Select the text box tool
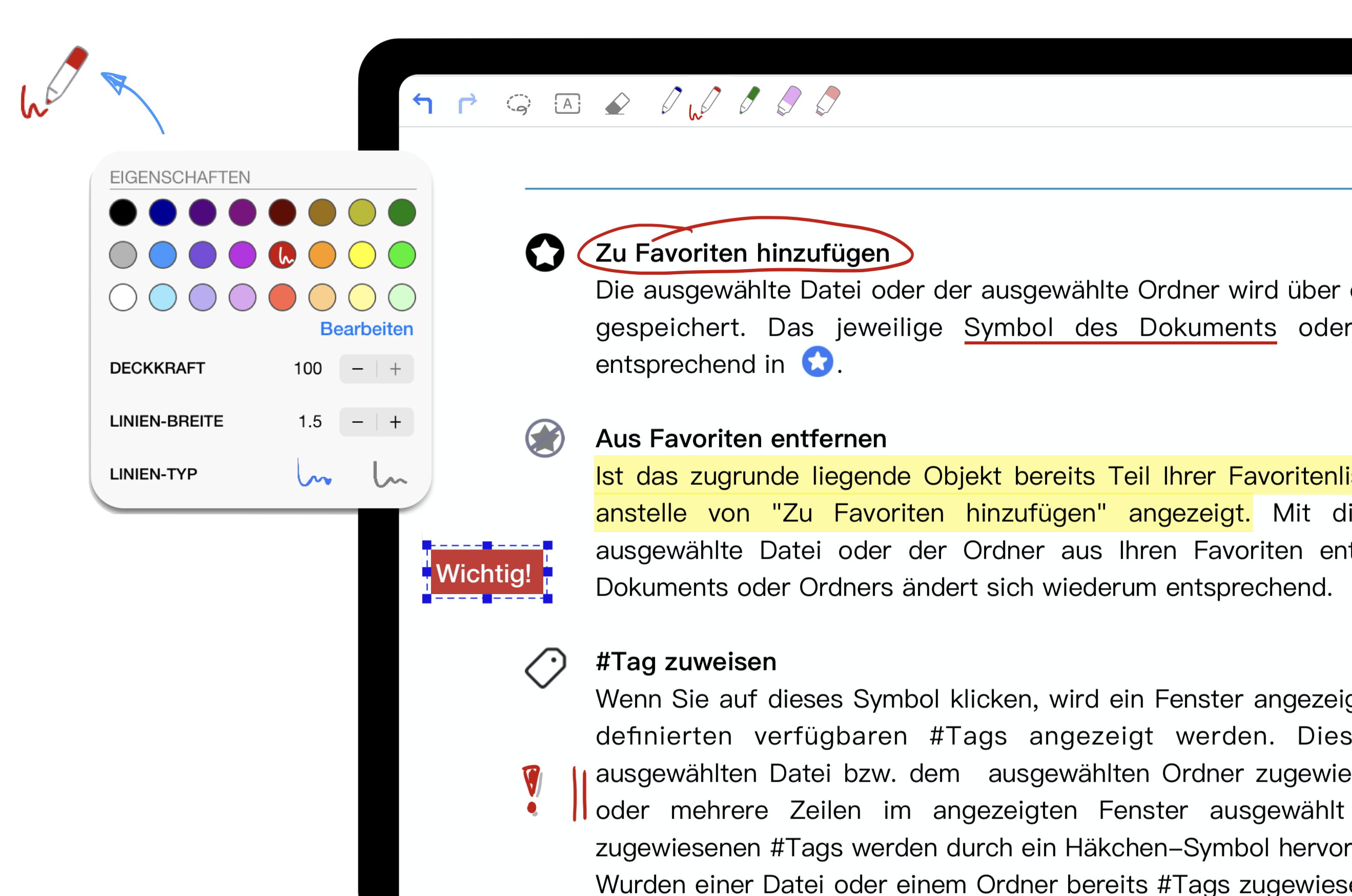This screenshot has height=896, width=1352. [567, 104]
